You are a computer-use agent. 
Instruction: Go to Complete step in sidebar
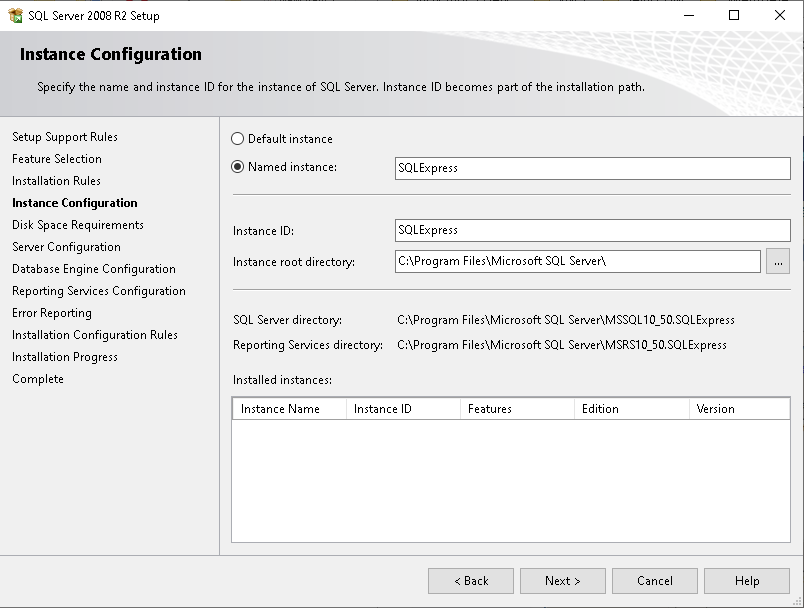(38, 379)
